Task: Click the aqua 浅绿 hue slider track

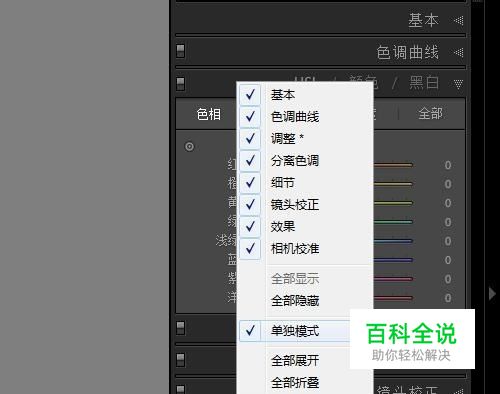Action: coord(393,241)
